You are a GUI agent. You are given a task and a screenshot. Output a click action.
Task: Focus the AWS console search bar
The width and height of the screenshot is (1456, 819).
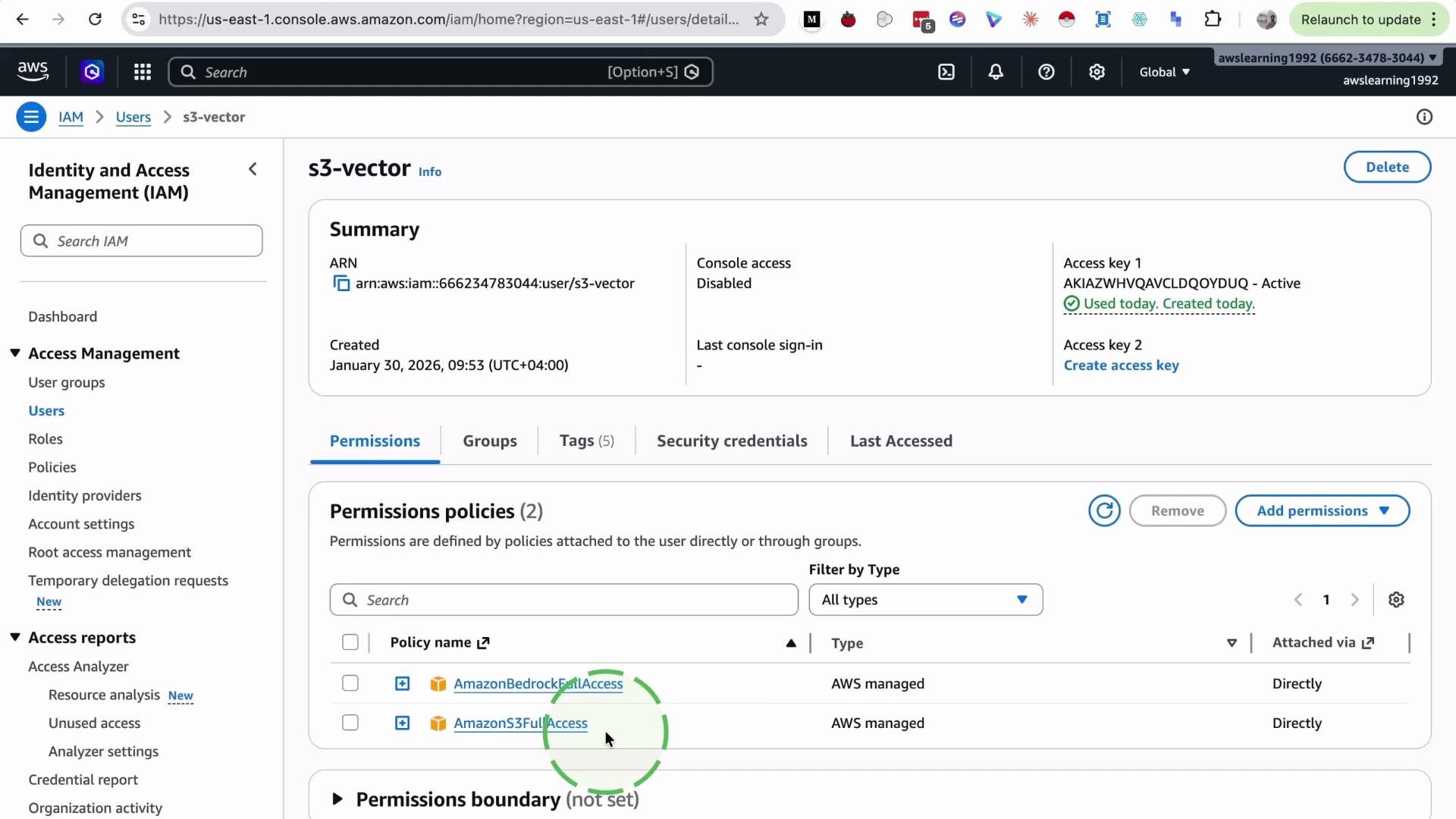(x=441, y=72)
